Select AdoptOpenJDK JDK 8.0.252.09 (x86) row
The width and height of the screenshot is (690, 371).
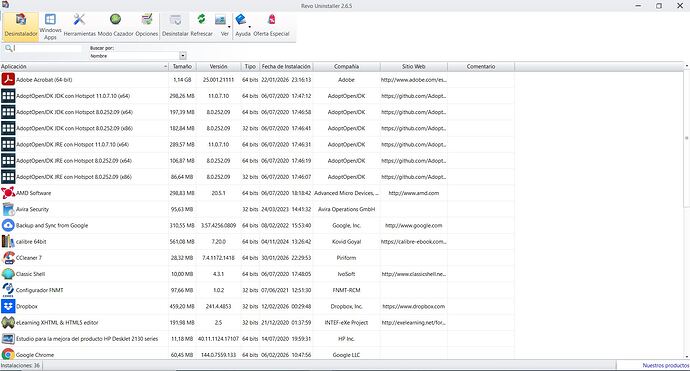click(257, 128)
